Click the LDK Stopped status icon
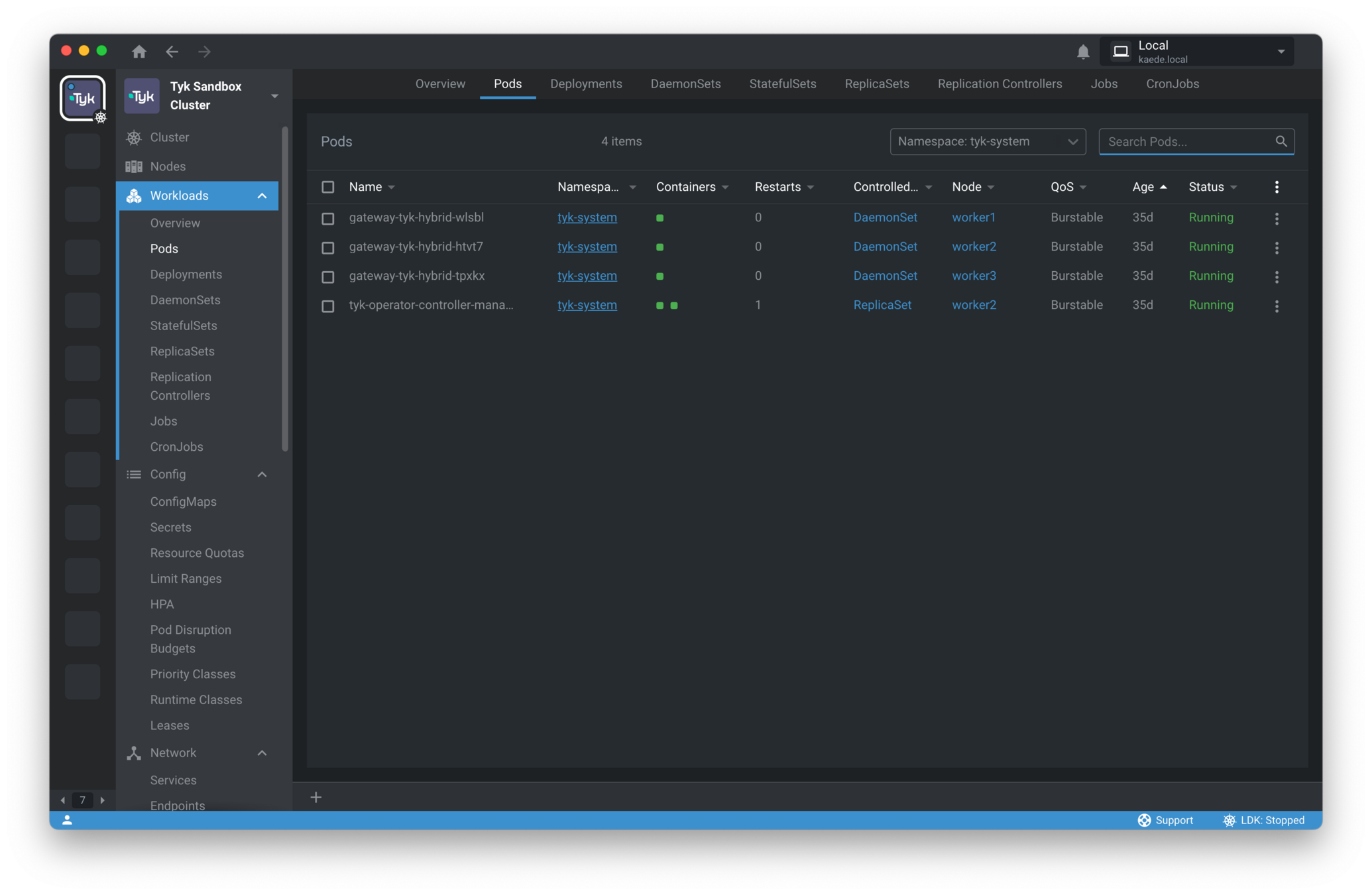1372x895 pixels. (x=1229, y=820)
